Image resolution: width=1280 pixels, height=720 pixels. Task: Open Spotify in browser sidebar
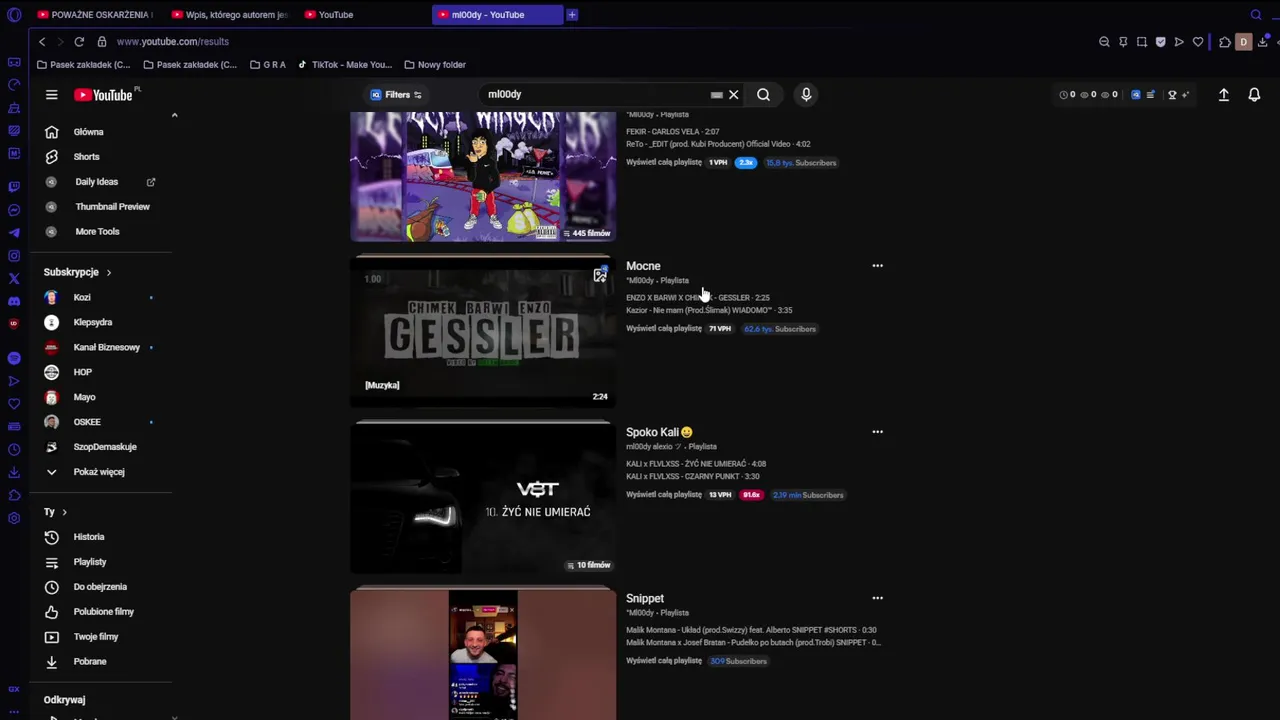pos(14,358)
